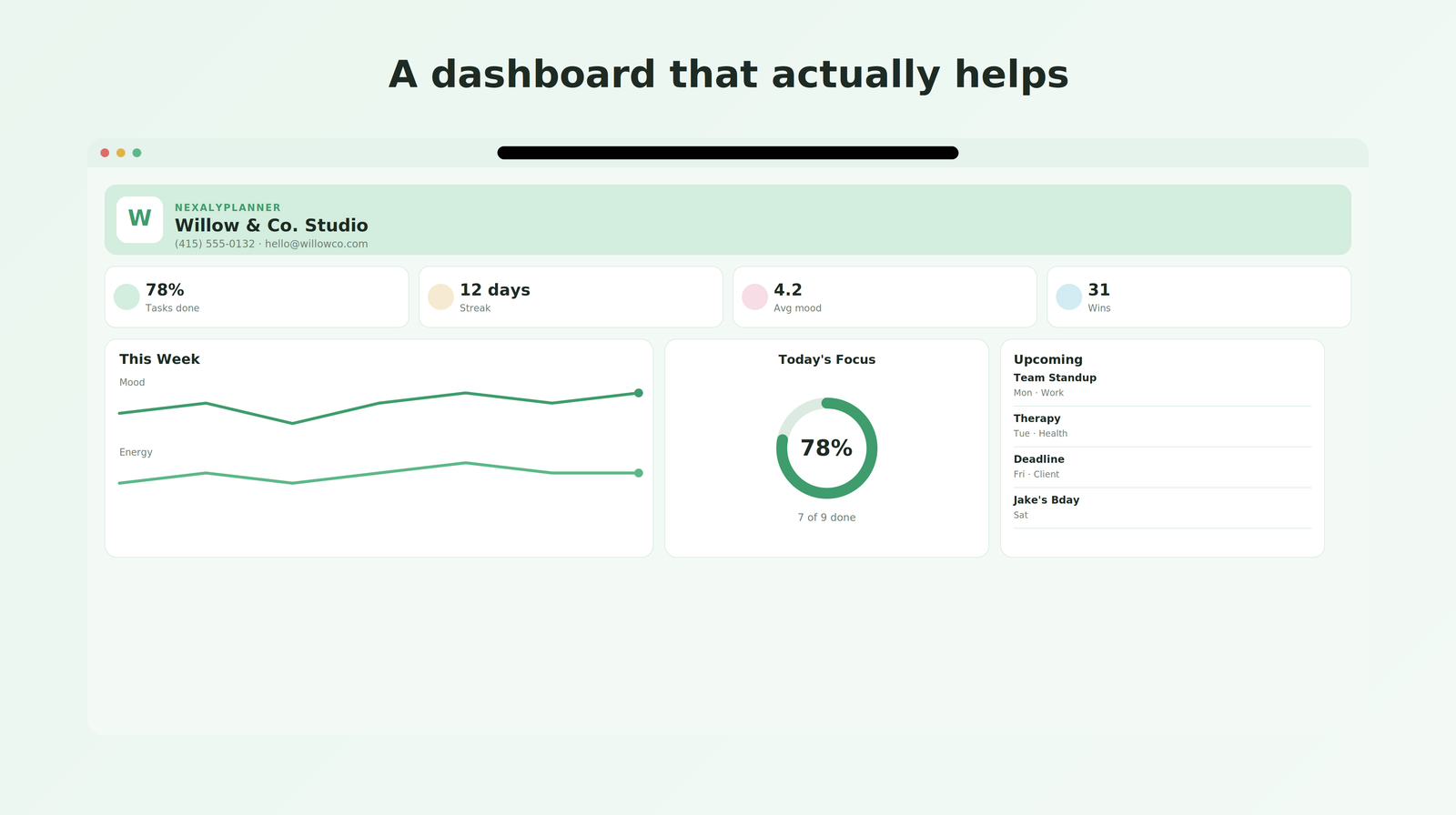Click the Tue · Health subtitle
The width and height of the screenshot is (1456, 815).
click(1040, 434)
